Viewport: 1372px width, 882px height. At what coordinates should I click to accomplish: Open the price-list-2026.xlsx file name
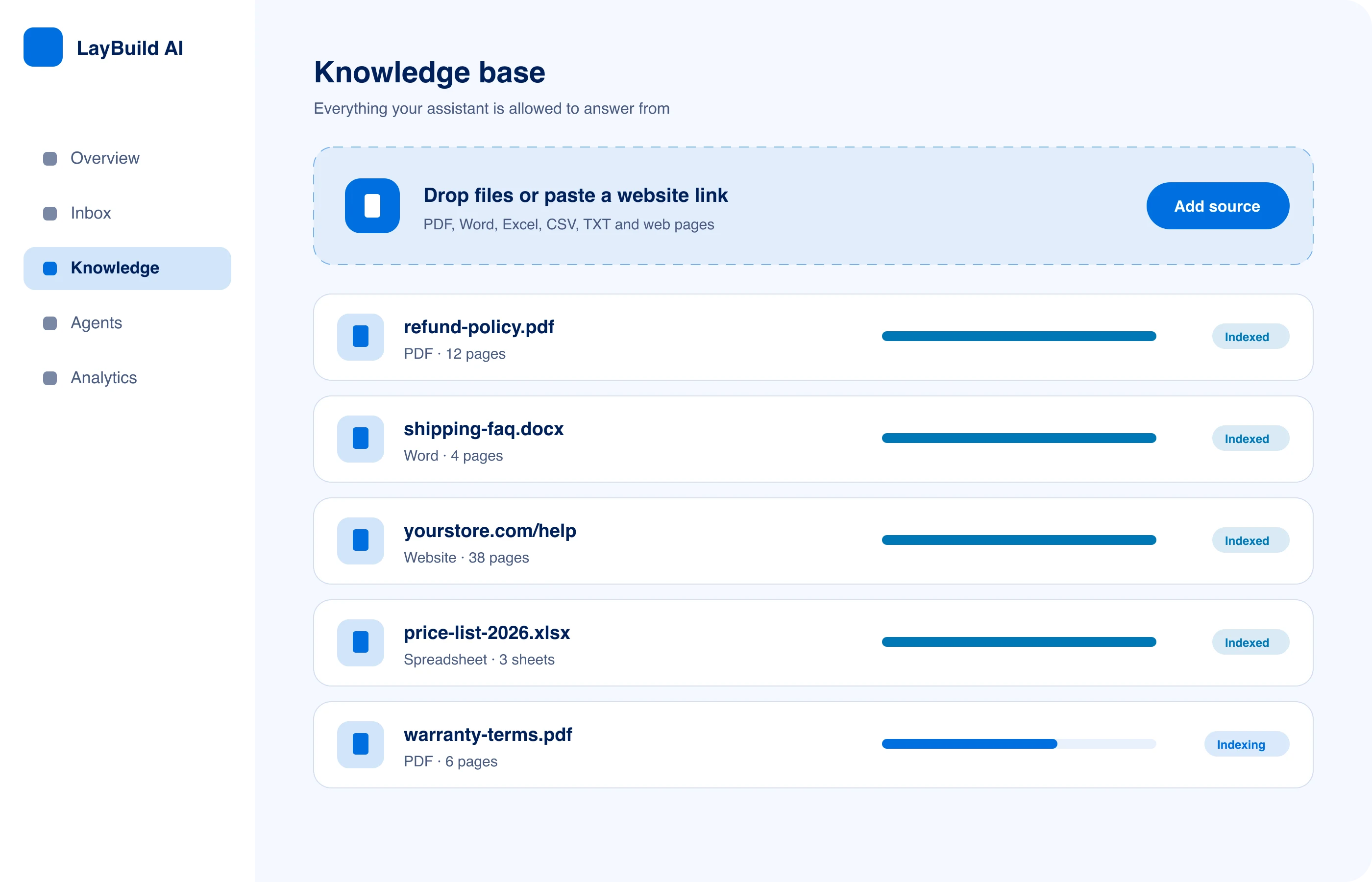tap(487, 633)
